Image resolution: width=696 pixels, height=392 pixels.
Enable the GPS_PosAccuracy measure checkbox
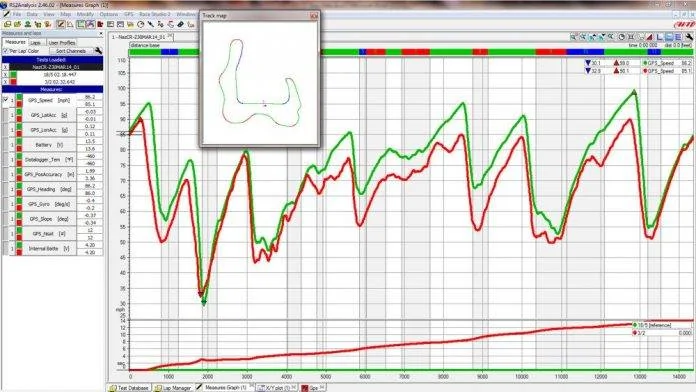click(x=5, y=174)
